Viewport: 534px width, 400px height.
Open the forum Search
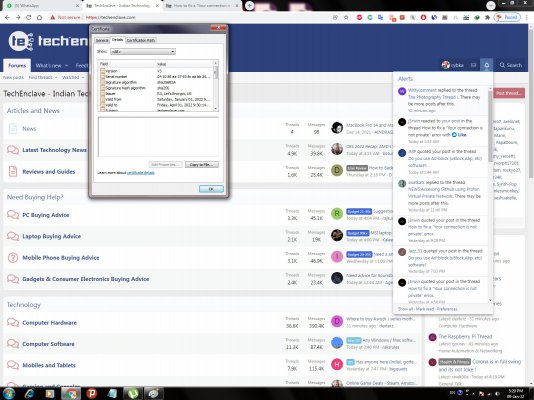511,65
